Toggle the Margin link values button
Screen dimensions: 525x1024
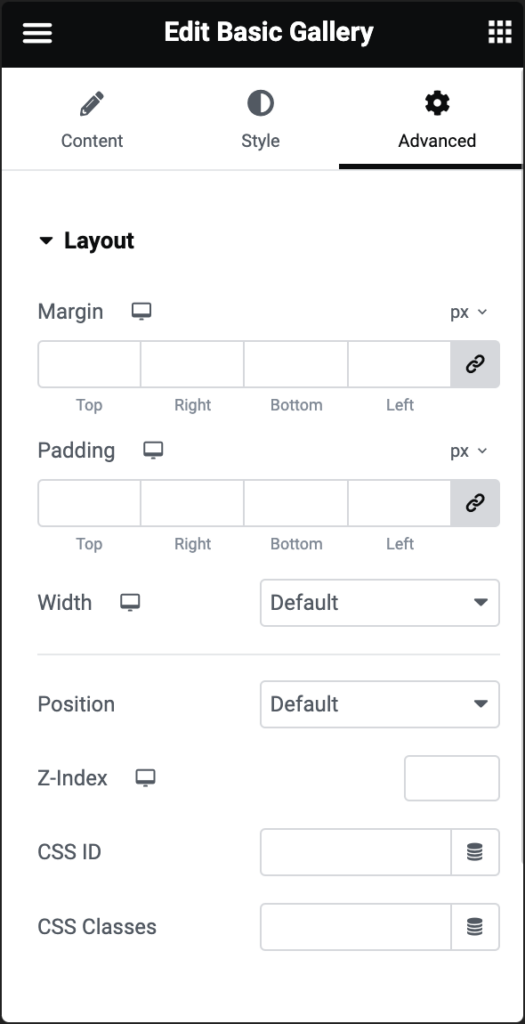pos(475,364)
